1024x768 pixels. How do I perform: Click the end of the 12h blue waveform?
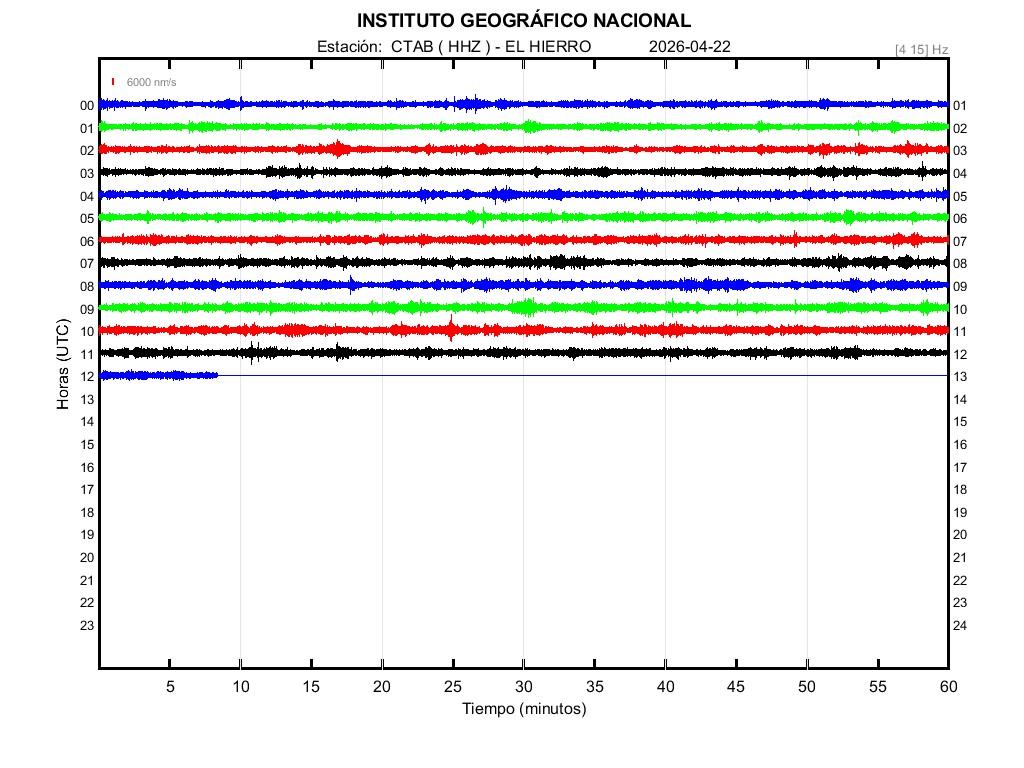(x=217, y=375)
